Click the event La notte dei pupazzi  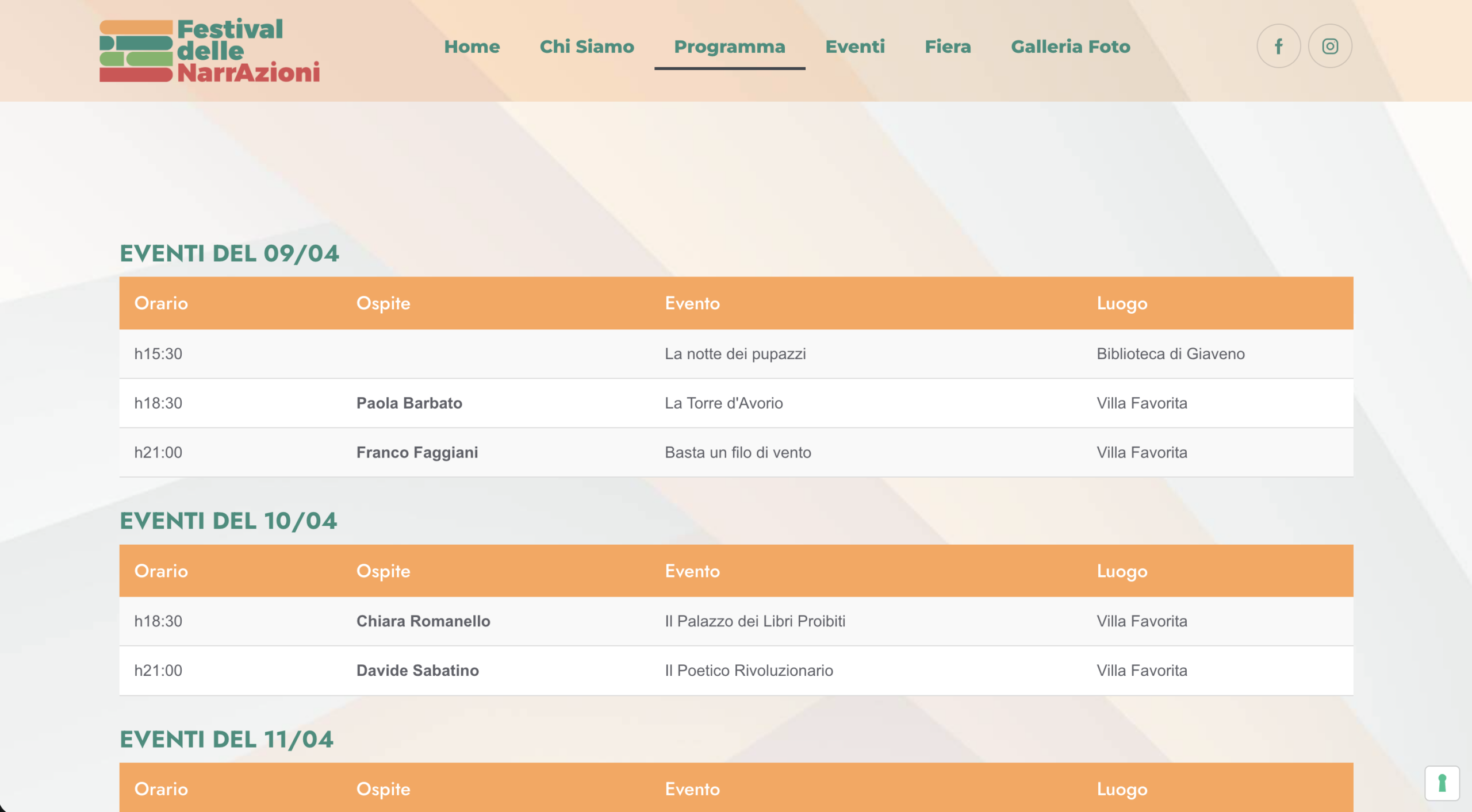tap(735, 353)
